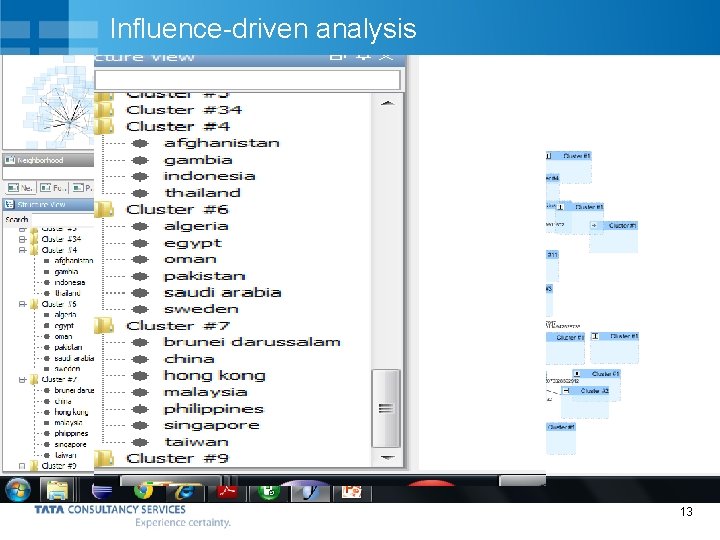This screenshot has width=720, height=540.
Task: Select 'singapore' in the enlarged tree
Action: tap(212, 426)
